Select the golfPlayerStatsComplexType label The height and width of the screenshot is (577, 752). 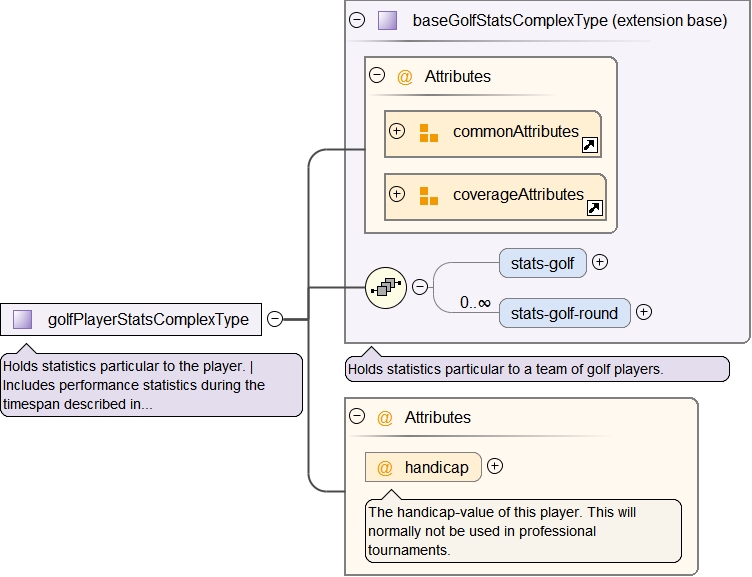coord(148,320)
